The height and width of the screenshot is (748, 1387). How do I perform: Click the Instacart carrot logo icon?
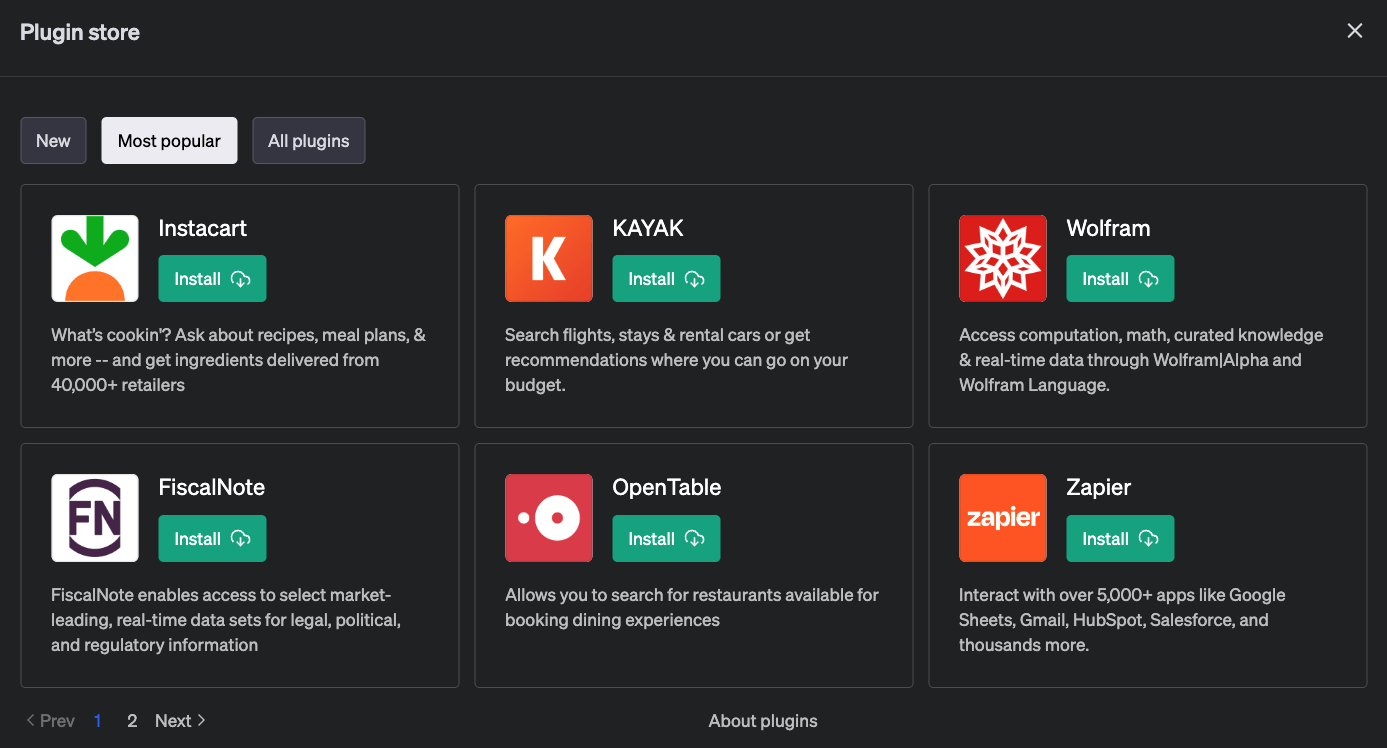95,258
